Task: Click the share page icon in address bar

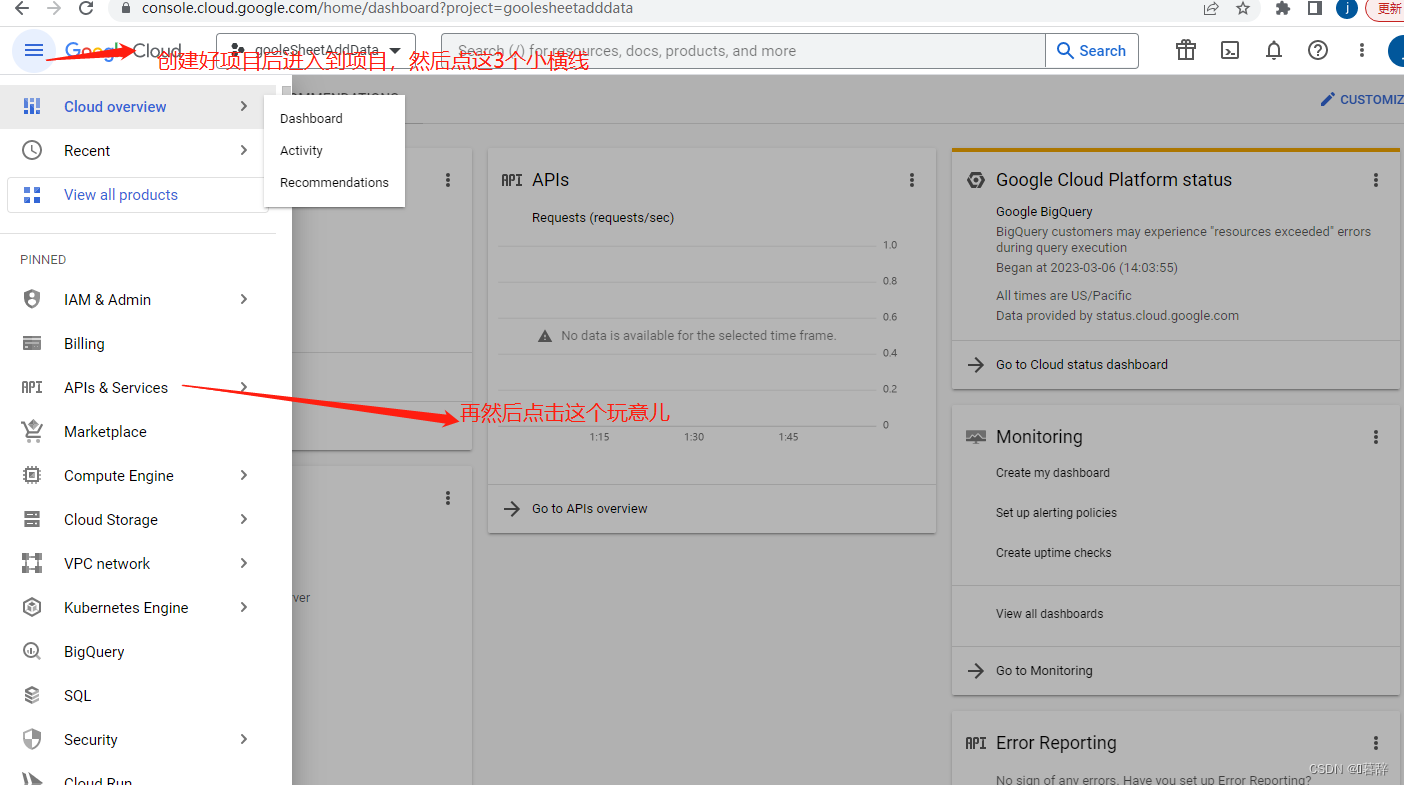Action: point(1211,8)
